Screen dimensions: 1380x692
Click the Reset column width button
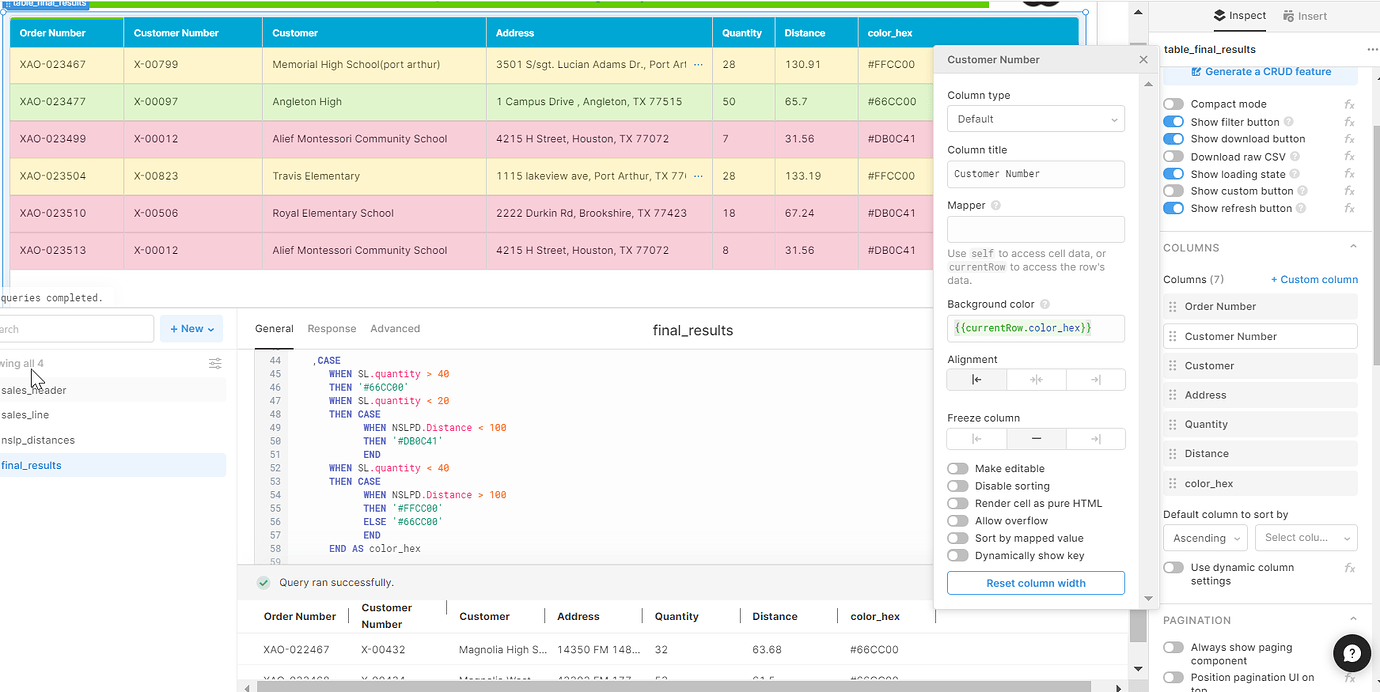coord(1035,583)
